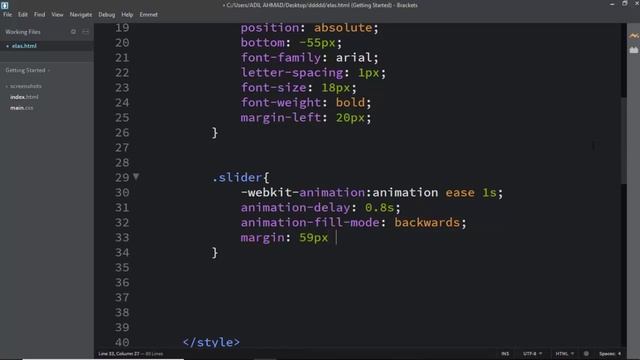Viewport: 640px width, 360px height.
Task: Click the vertical scrollbar thumb of the editor
Action: click(x=623, y=141)
